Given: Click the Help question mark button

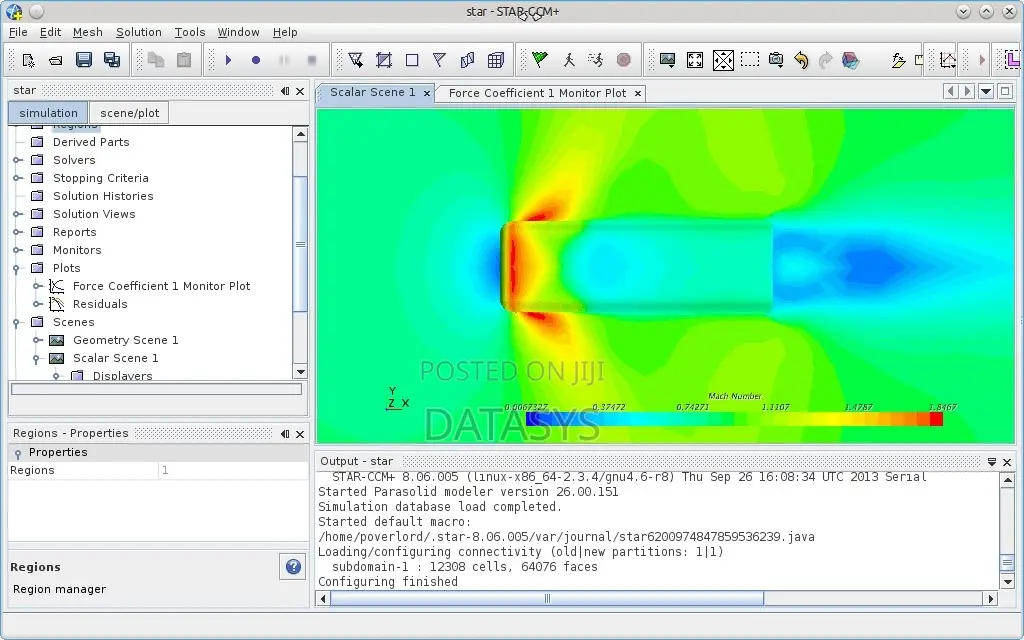Looking at the screenshot, I should click(x=293, y=567).
